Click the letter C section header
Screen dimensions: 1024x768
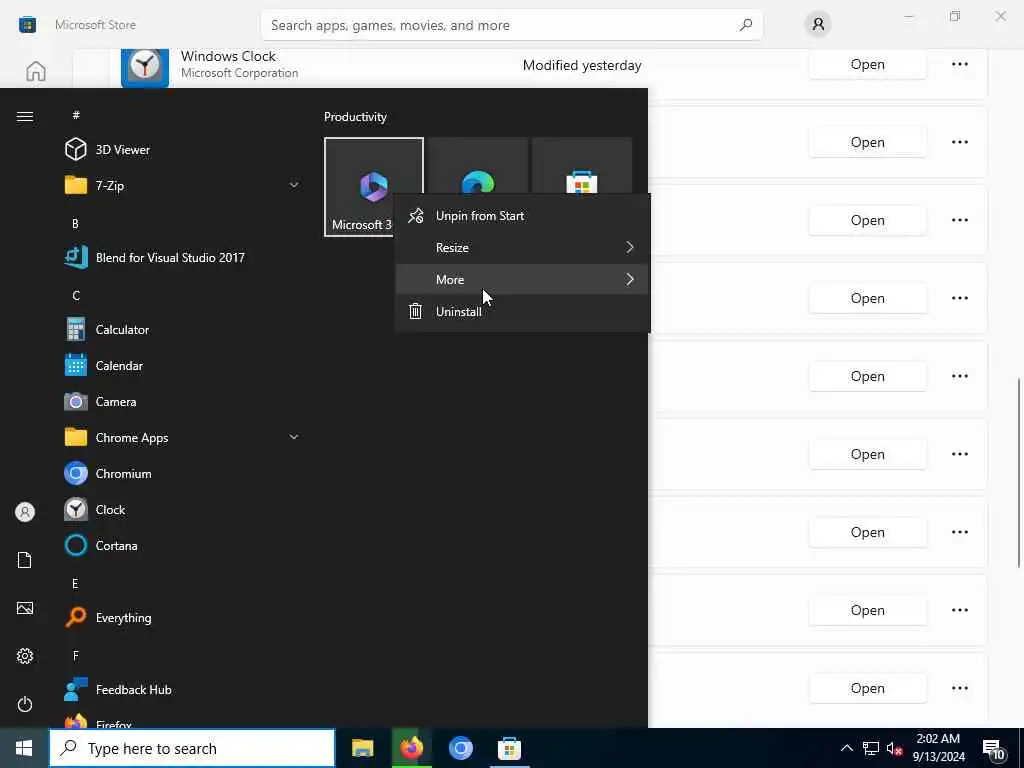[x=76, y=295]
